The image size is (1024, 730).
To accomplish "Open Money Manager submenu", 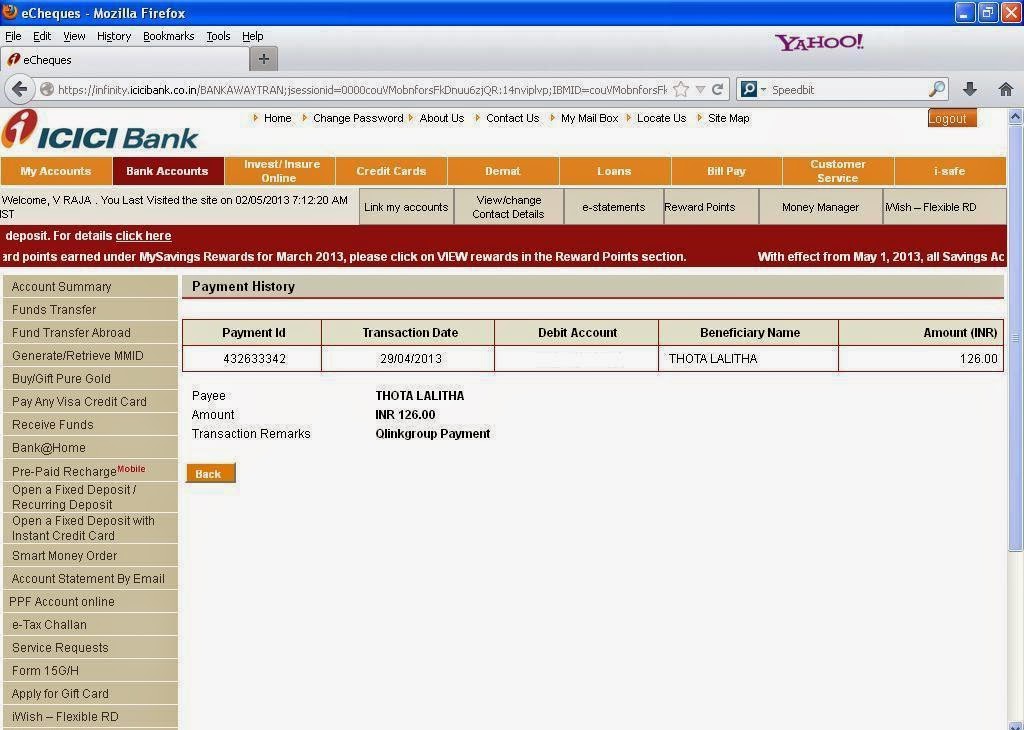I will (820, 207).
